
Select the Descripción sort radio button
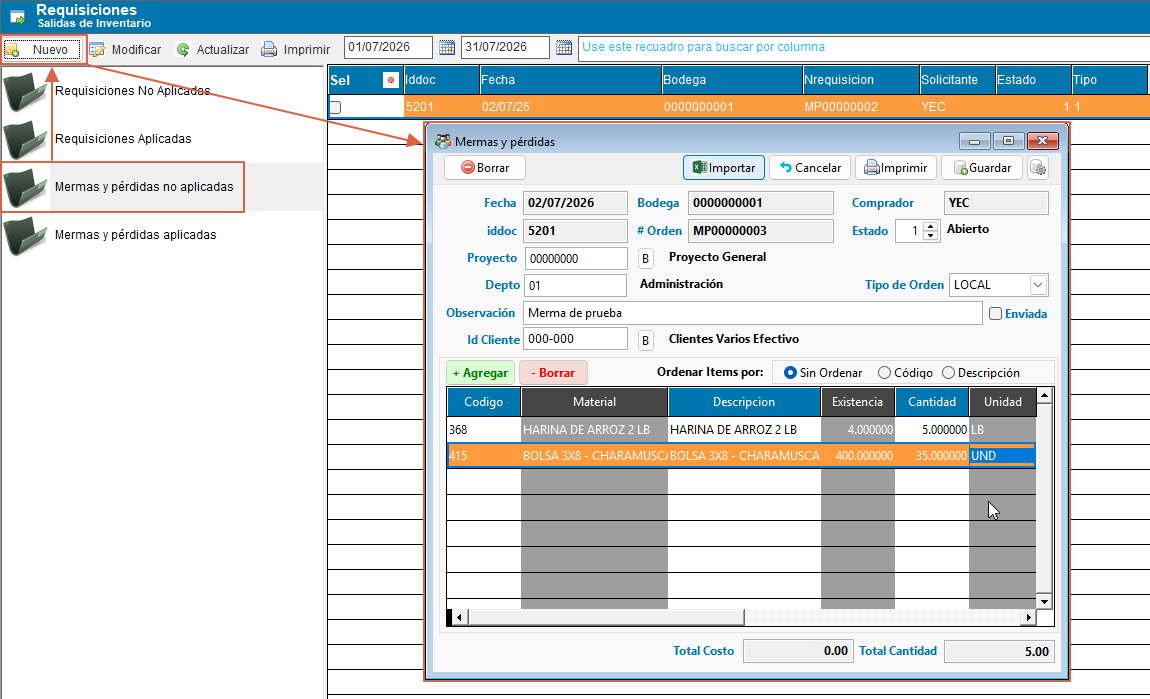tap(948, 373)
